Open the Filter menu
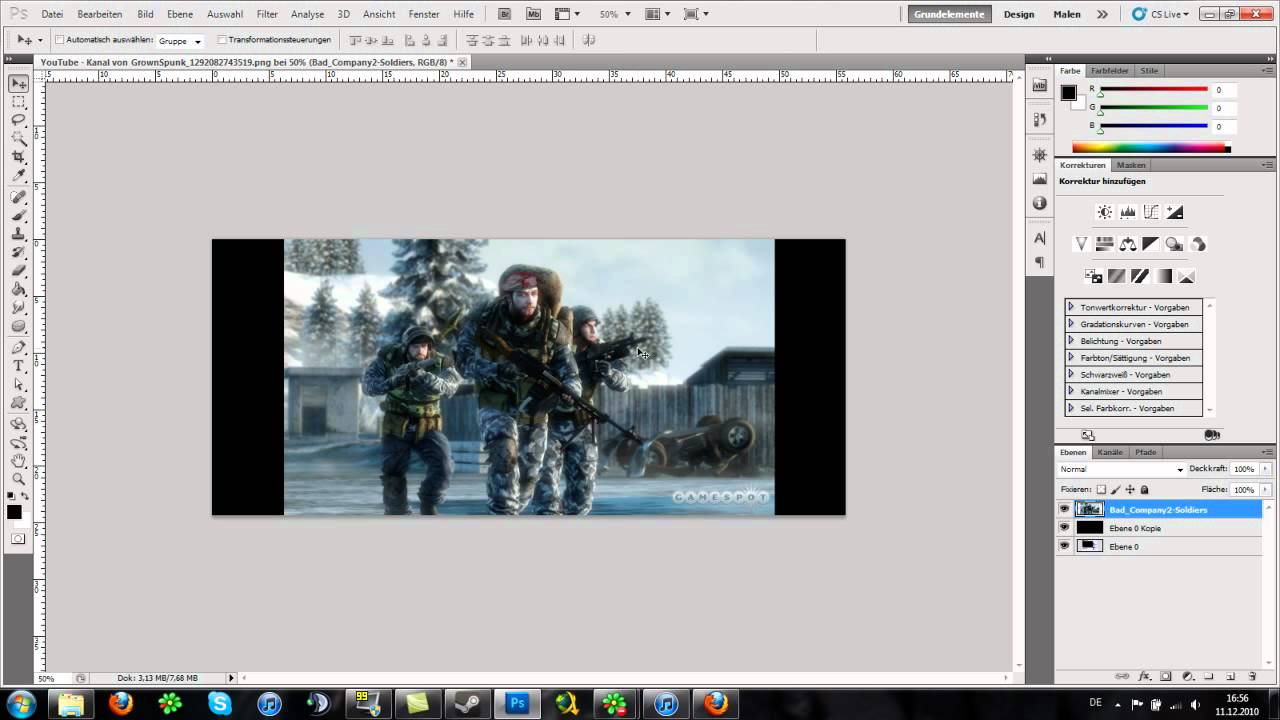The image size is (1280, 720). (x=267, y=14)
